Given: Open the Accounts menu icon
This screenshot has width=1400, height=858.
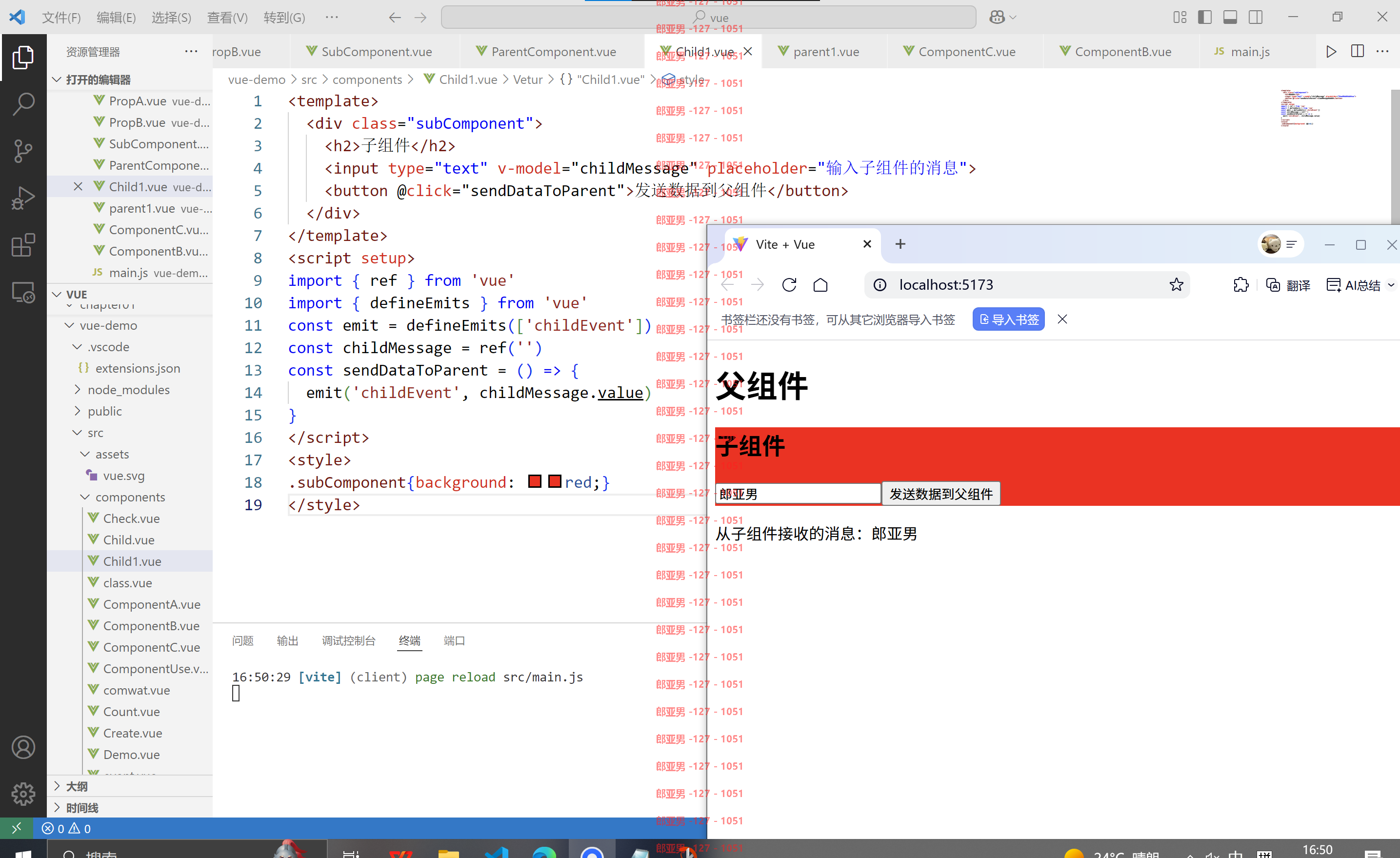Looking at the screenshot, I should coord(23,747).
